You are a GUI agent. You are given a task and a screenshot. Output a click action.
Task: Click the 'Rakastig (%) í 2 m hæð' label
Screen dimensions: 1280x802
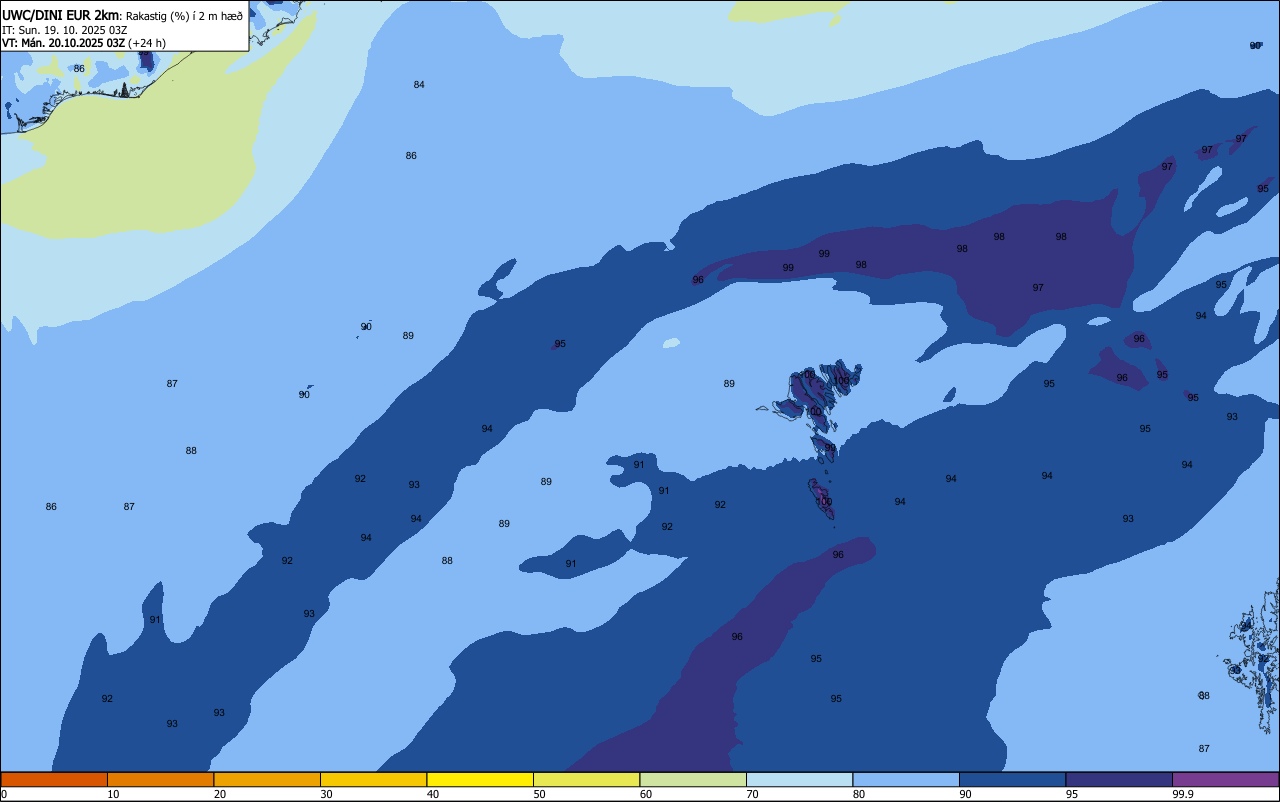tap(184, 16)
